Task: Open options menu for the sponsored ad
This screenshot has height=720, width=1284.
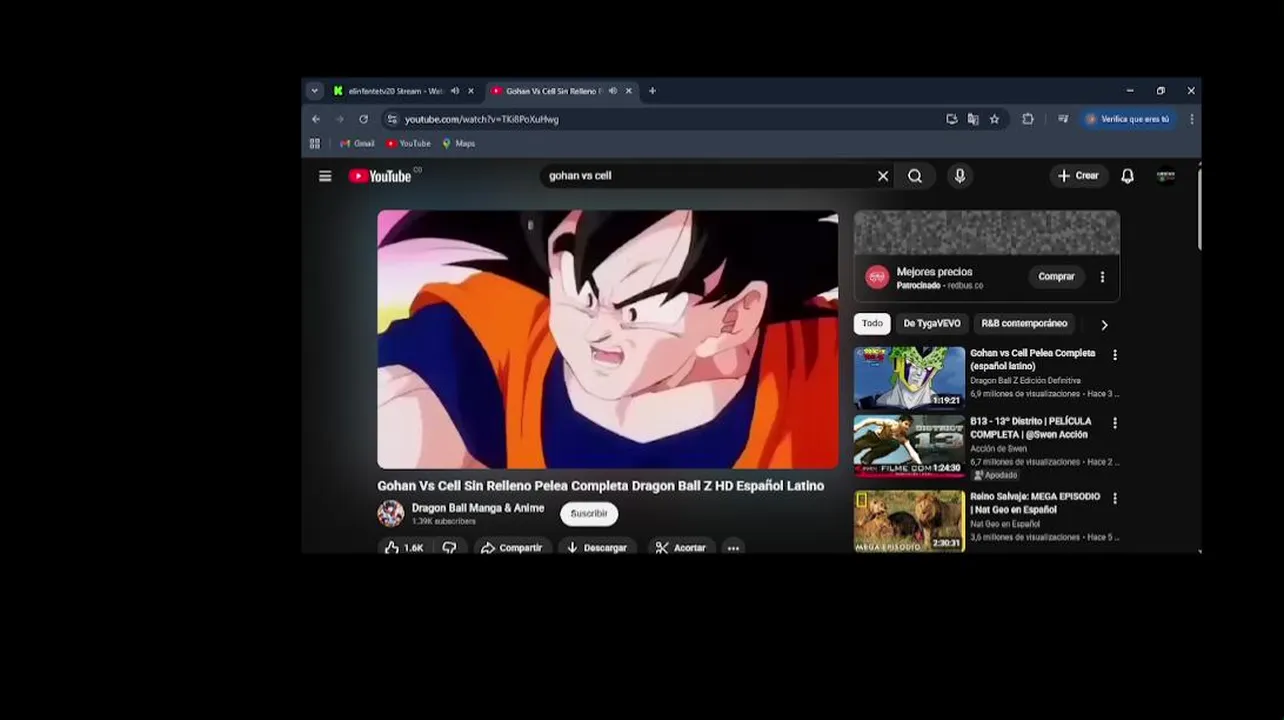Action: (1102, 277)
